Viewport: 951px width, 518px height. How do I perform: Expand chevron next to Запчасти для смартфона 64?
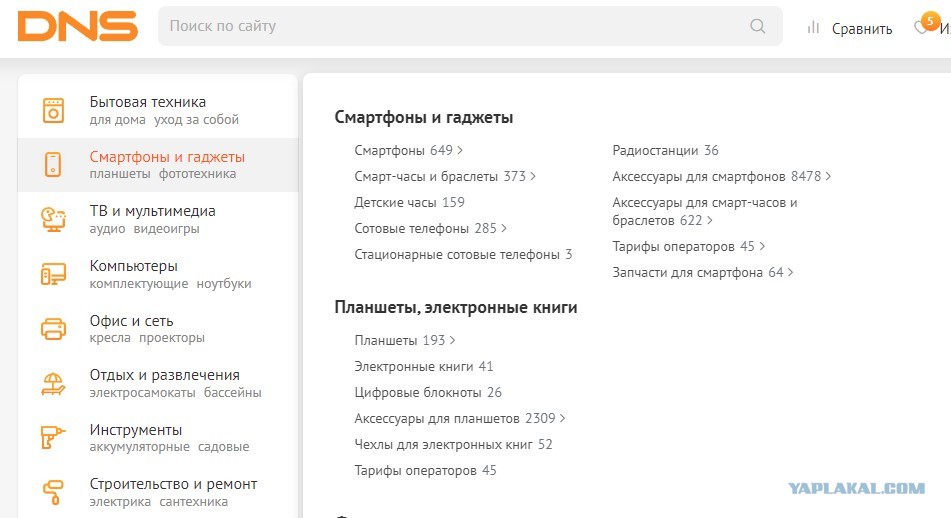pos(790,272)
